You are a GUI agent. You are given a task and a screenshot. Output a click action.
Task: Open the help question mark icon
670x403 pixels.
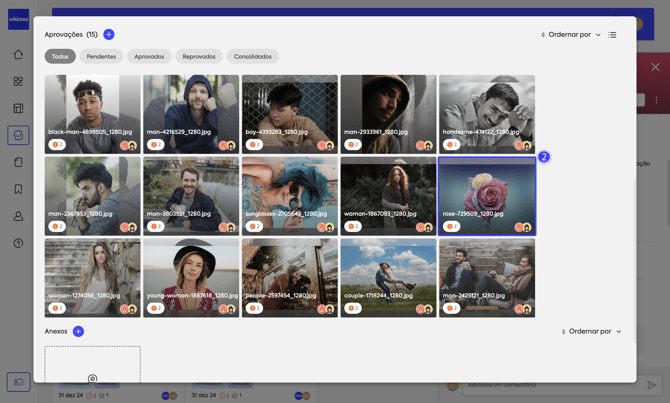[x=18, y=243]
